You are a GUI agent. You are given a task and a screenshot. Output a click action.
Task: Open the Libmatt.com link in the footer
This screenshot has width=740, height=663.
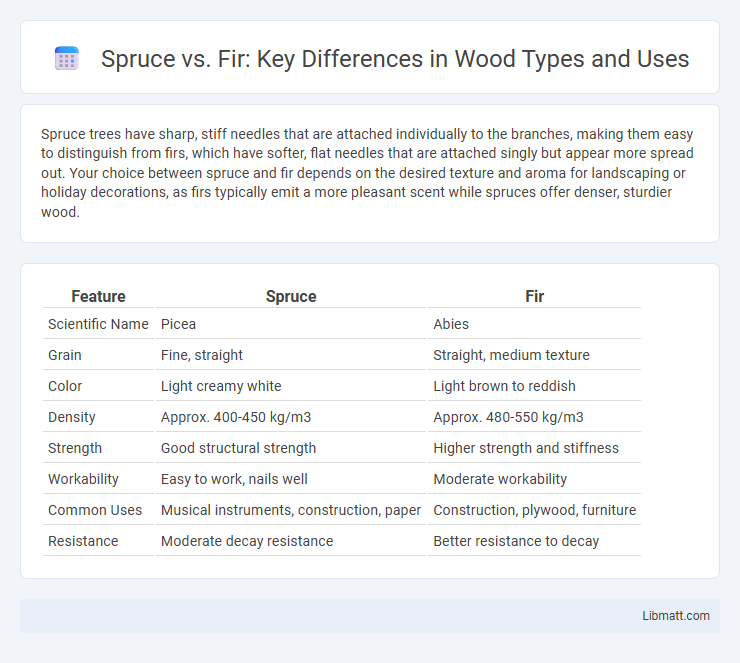click(x=675, y=615)
